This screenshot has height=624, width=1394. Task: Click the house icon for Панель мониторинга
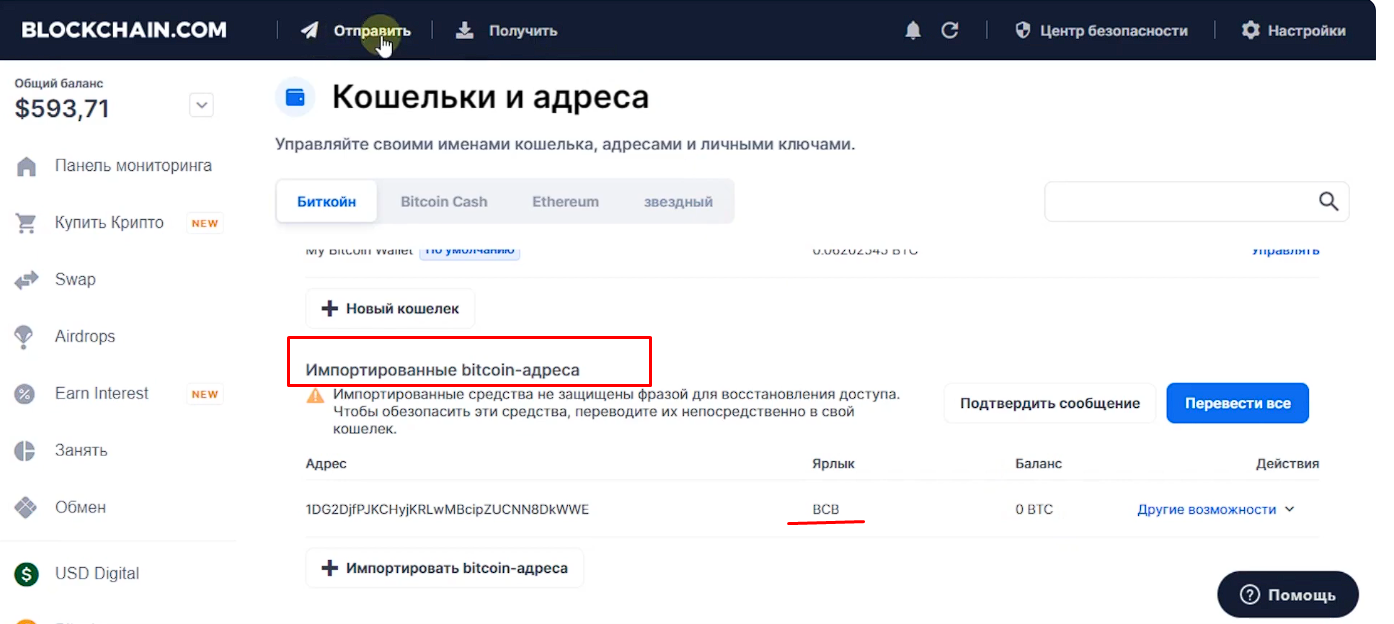click(26, 167)
